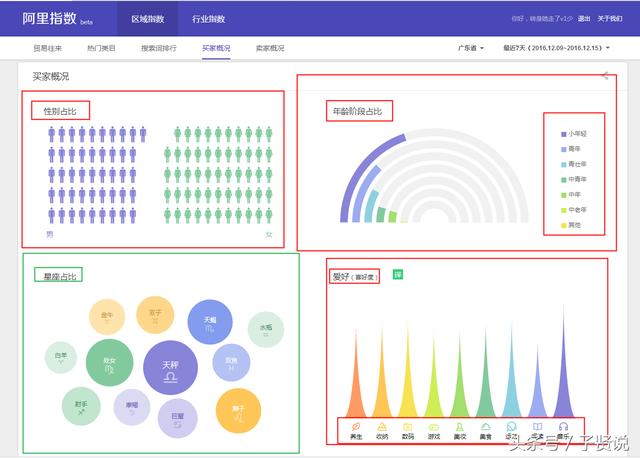The image size is (640, 458).
Task: Click the 美食 hobby icon
Action: tap(486, 426)
